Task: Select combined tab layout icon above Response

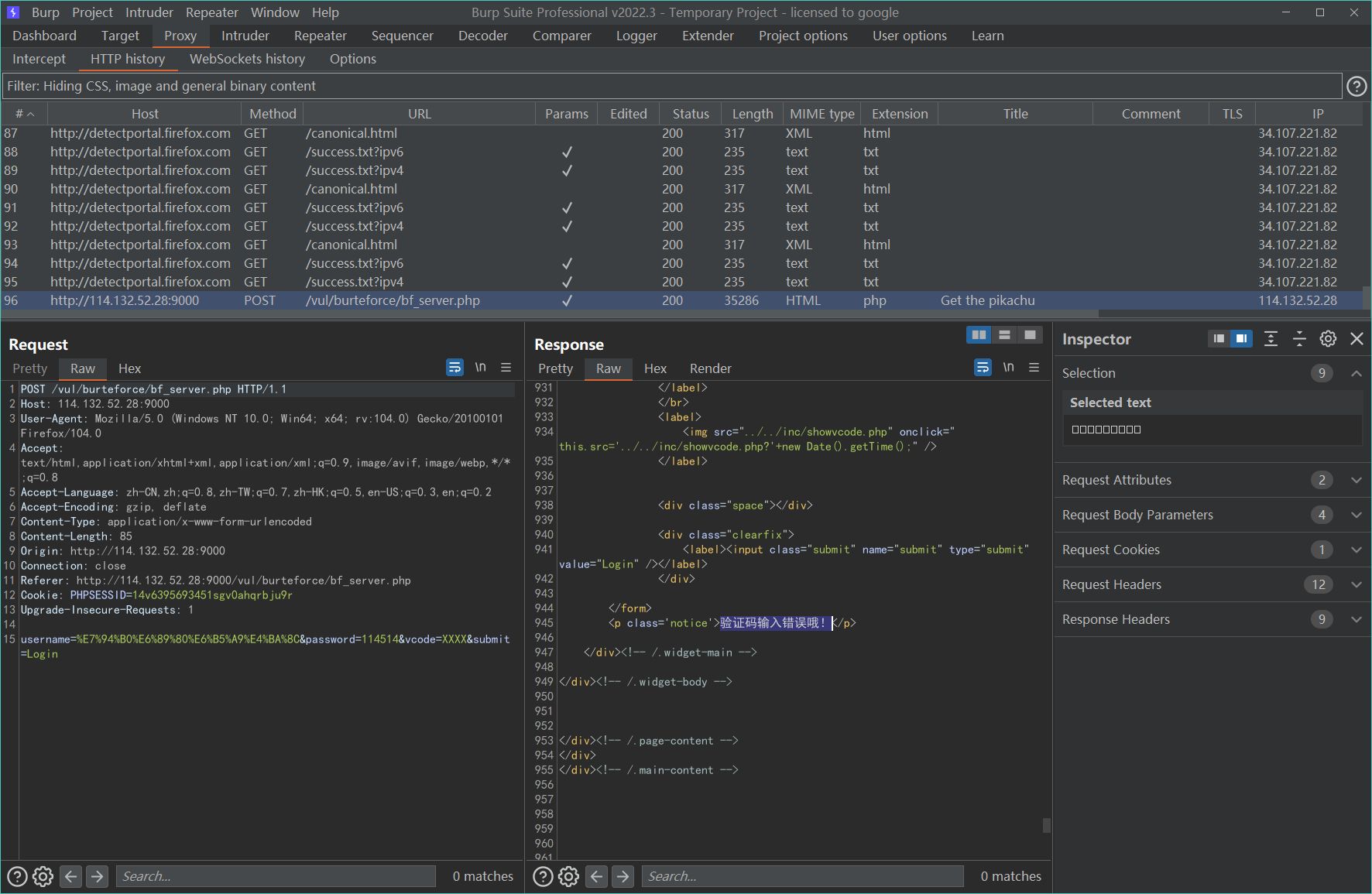Action: tap(1030, 334)
